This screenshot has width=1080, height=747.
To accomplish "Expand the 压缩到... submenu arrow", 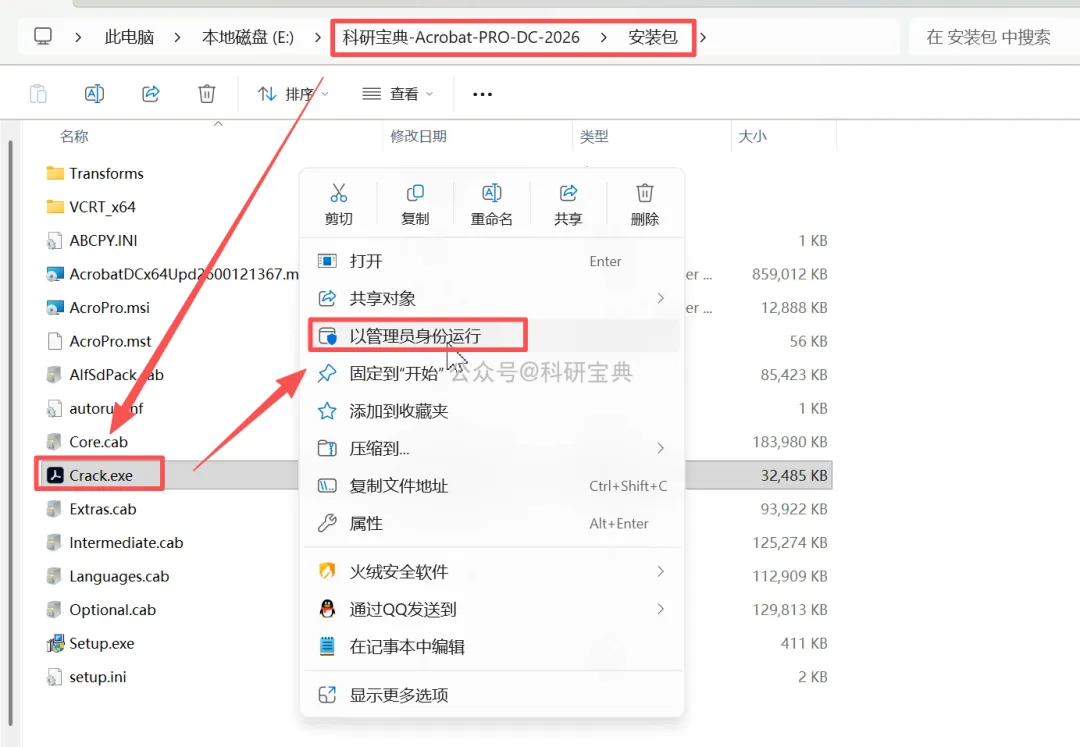I will pyautogui.click(x=661, y=448).
